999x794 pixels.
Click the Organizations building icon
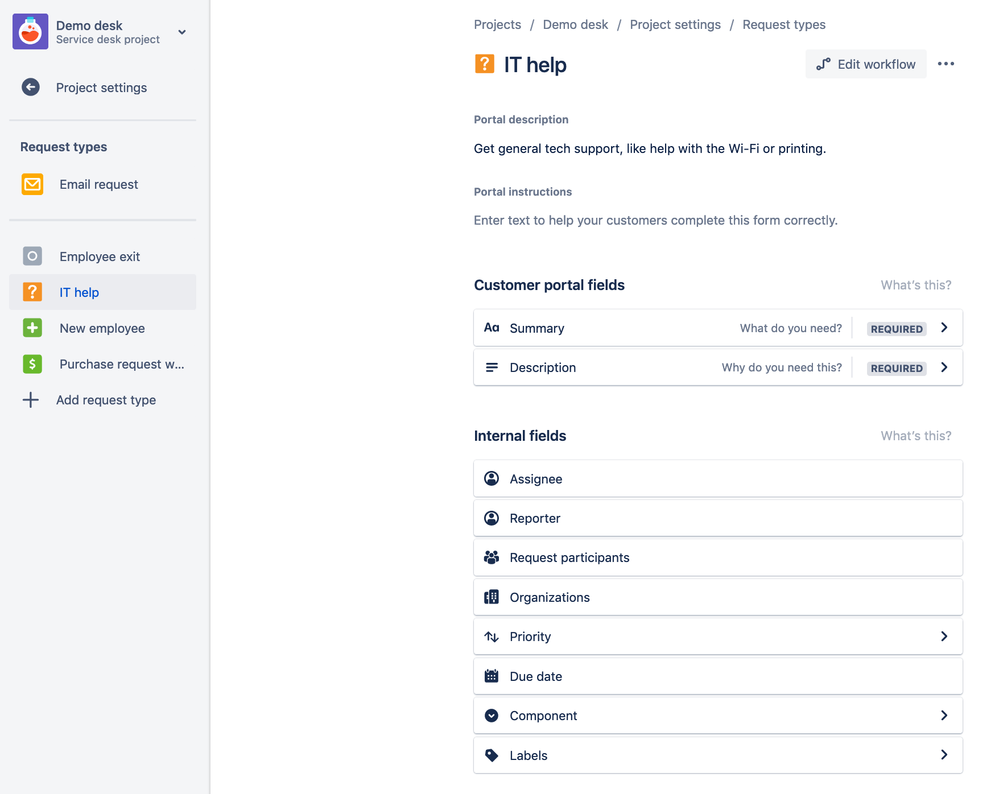click(491, 597)
